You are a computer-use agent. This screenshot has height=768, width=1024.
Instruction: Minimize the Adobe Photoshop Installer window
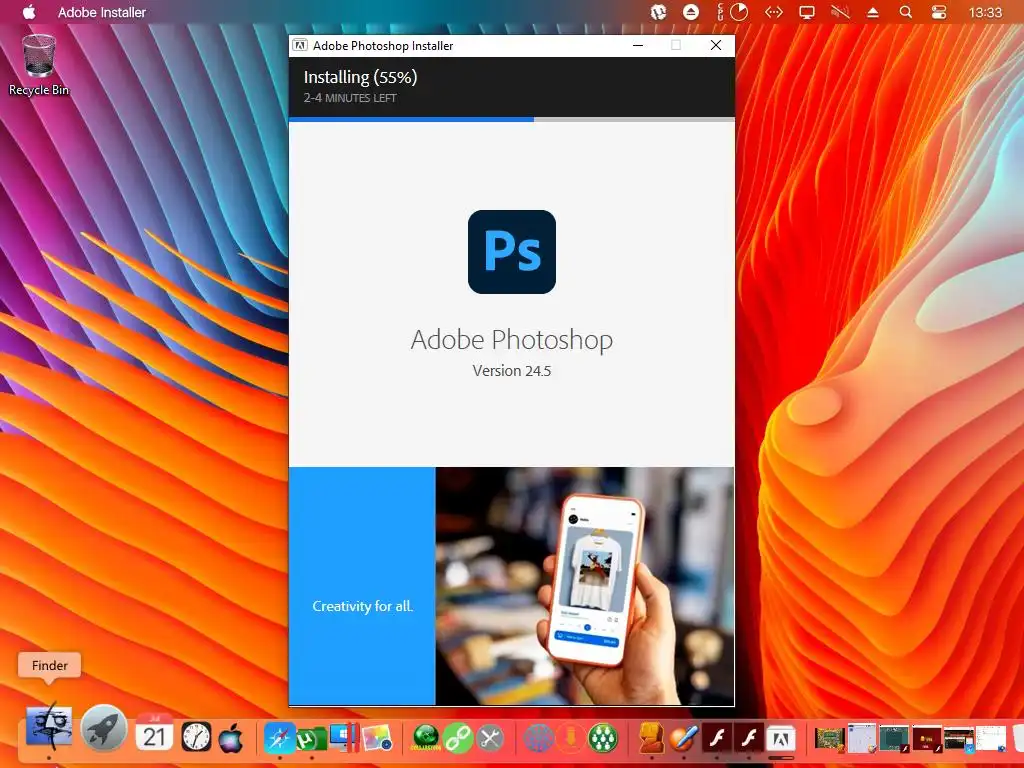click(638, 45)
